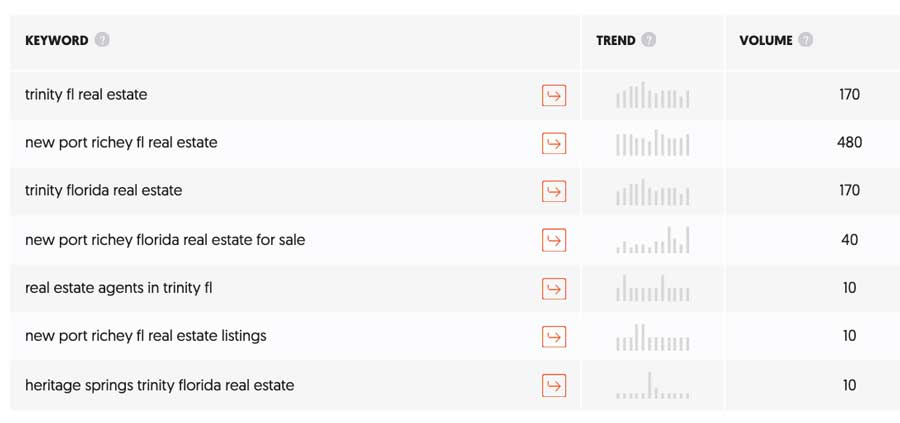The image size is (900, 423).
Task: Select 'real estate agents in trinity fl' keyword
Action: (119, 288)
